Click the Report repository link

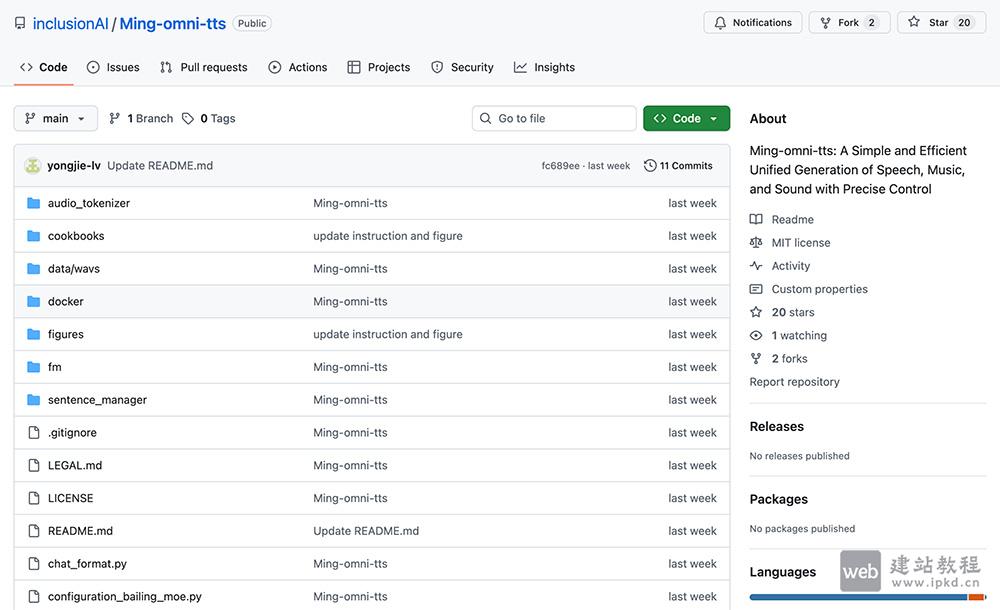(794, 382)
